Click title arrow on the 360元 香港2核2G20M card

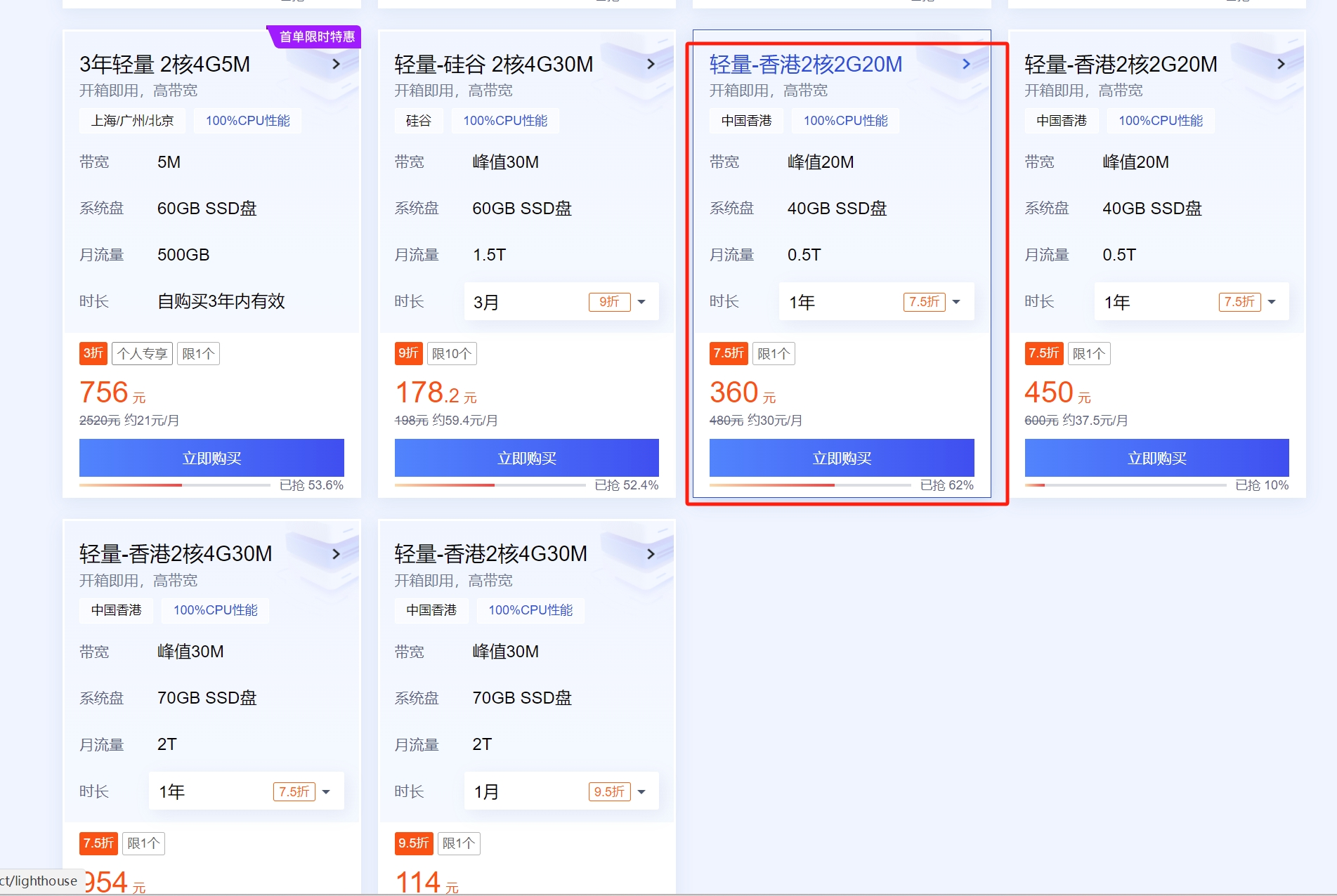pos(966,64)
